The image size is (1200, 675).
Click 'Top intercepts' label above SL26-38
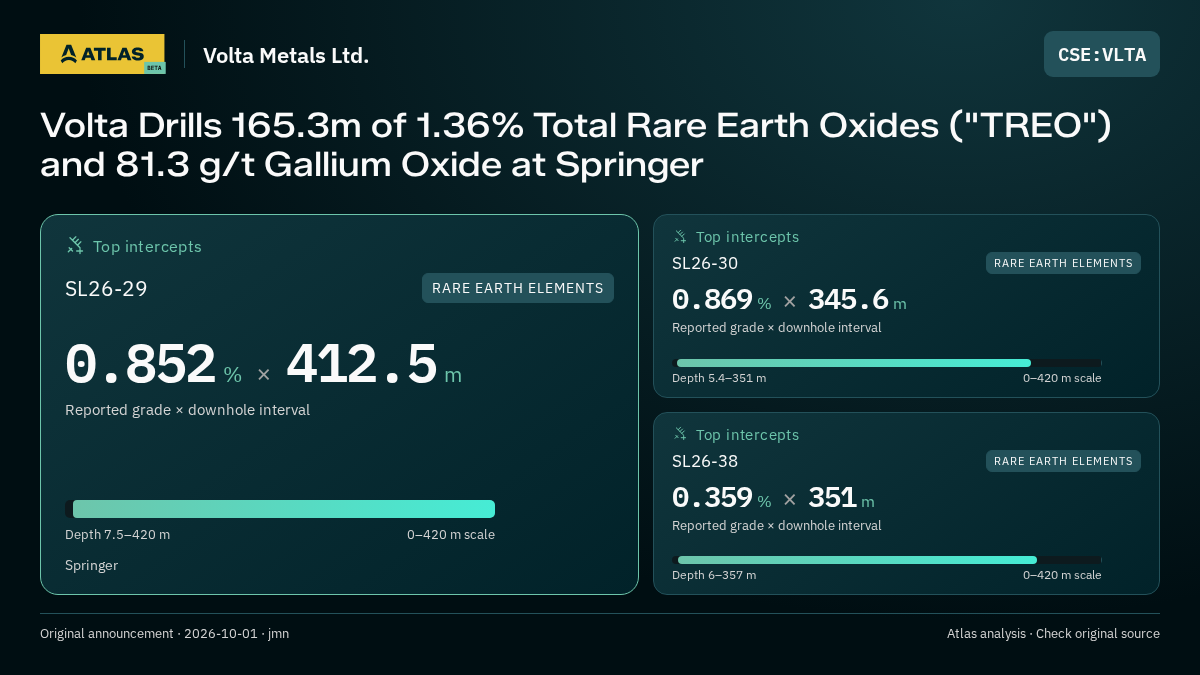pos(747,435)
